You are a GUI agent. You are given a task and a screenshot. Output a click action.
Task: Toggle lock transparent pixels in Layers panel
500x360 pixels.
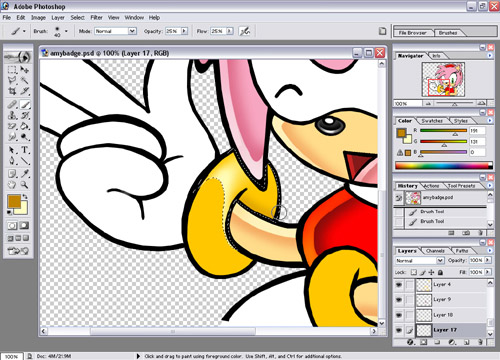(x=414, y=272)
